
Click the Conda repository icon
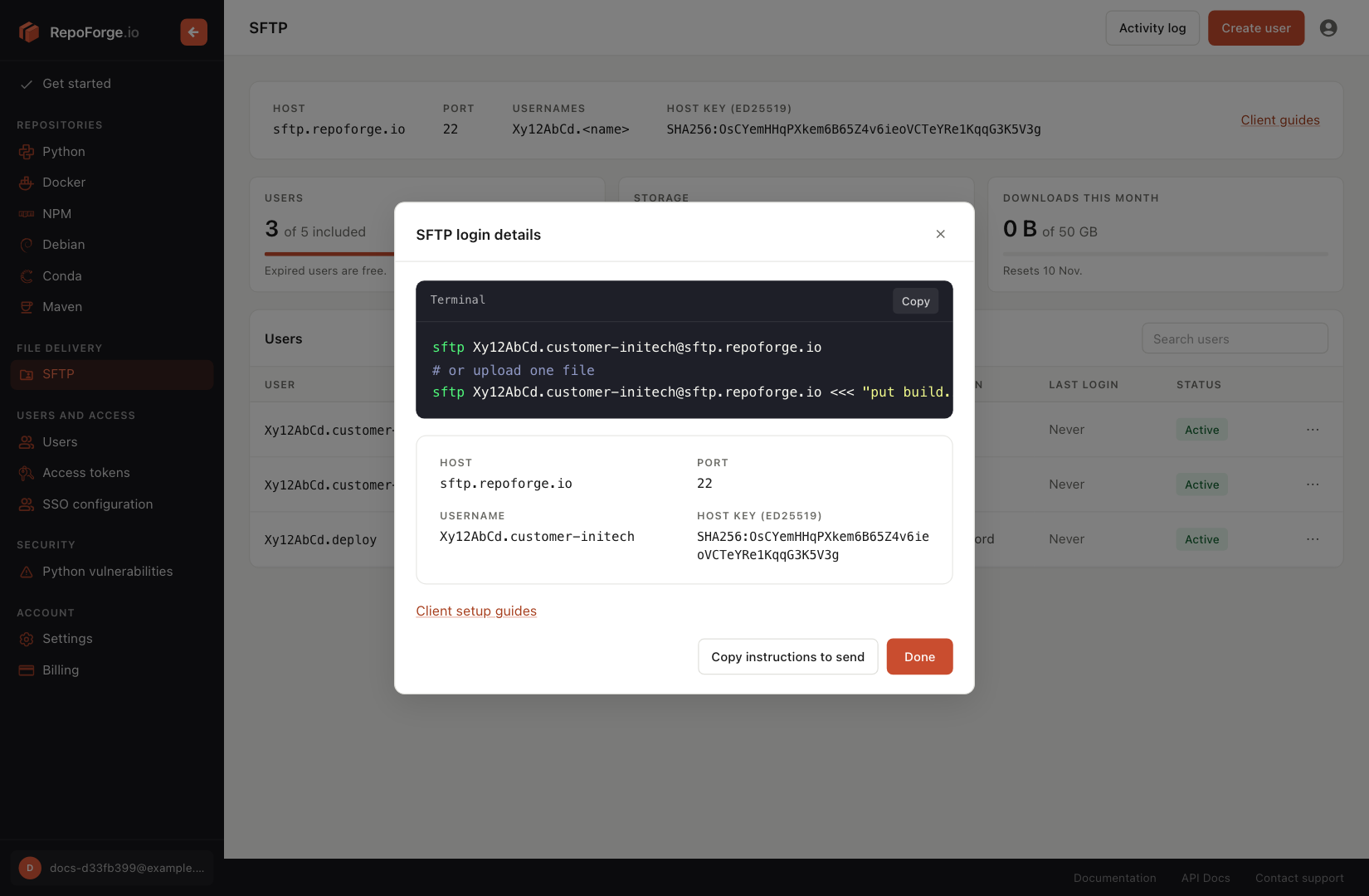[x=27, y=276]
